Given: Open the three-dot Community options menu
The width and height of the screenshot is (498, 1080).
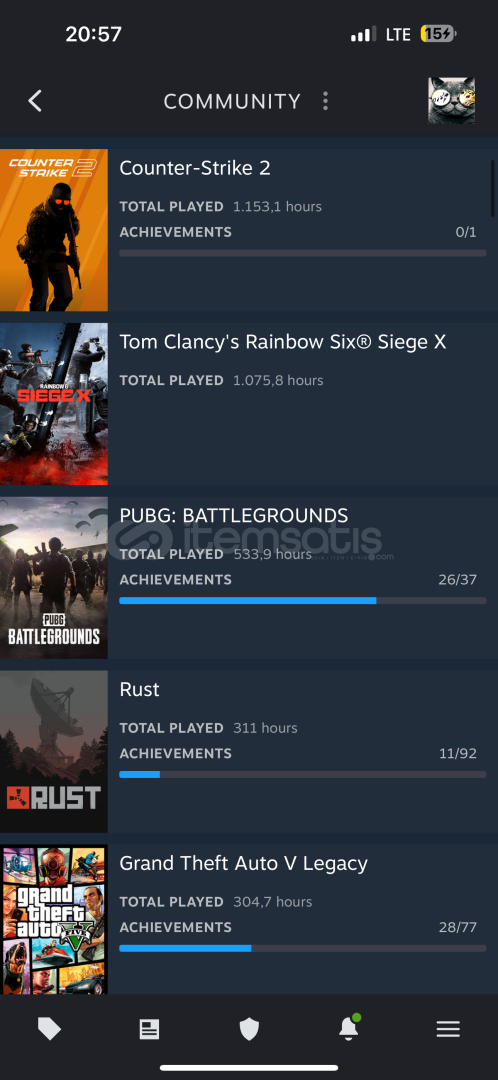Looking at the screenshot, I should 325,101.
